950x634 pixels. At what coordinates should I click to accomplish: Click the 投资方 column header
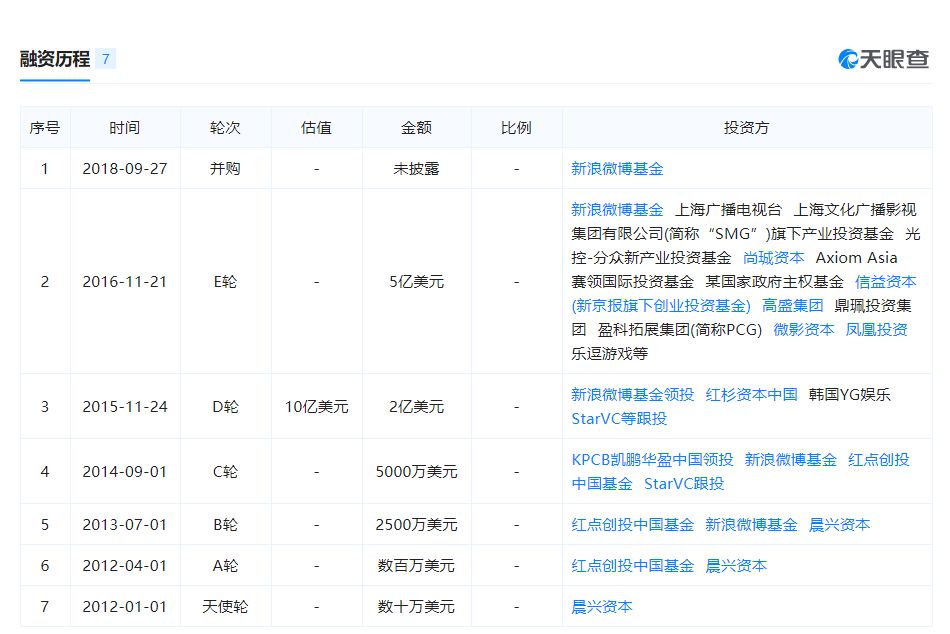(746, 127)
